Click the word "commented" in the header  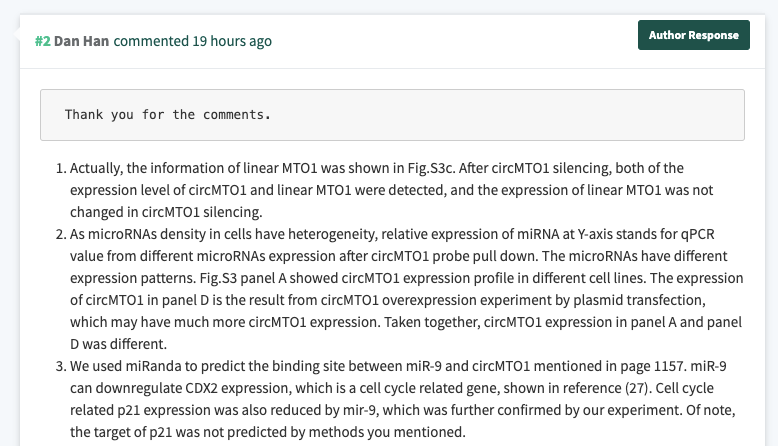pos(151,41)
